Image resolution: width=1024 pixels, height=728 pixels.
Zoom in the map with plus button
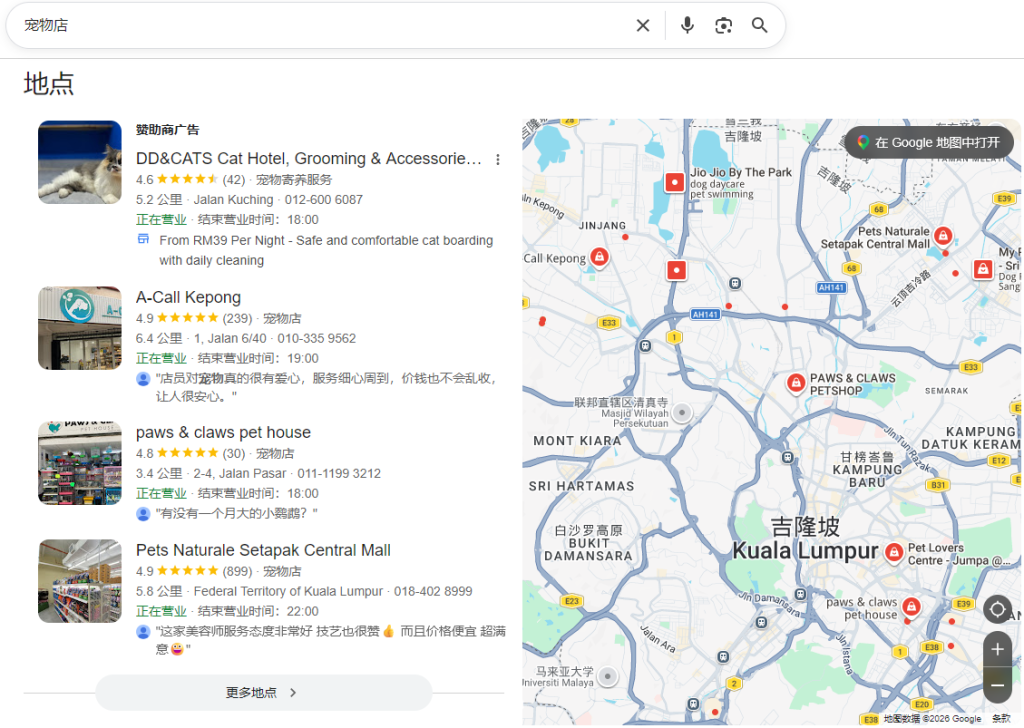[997, 649]
